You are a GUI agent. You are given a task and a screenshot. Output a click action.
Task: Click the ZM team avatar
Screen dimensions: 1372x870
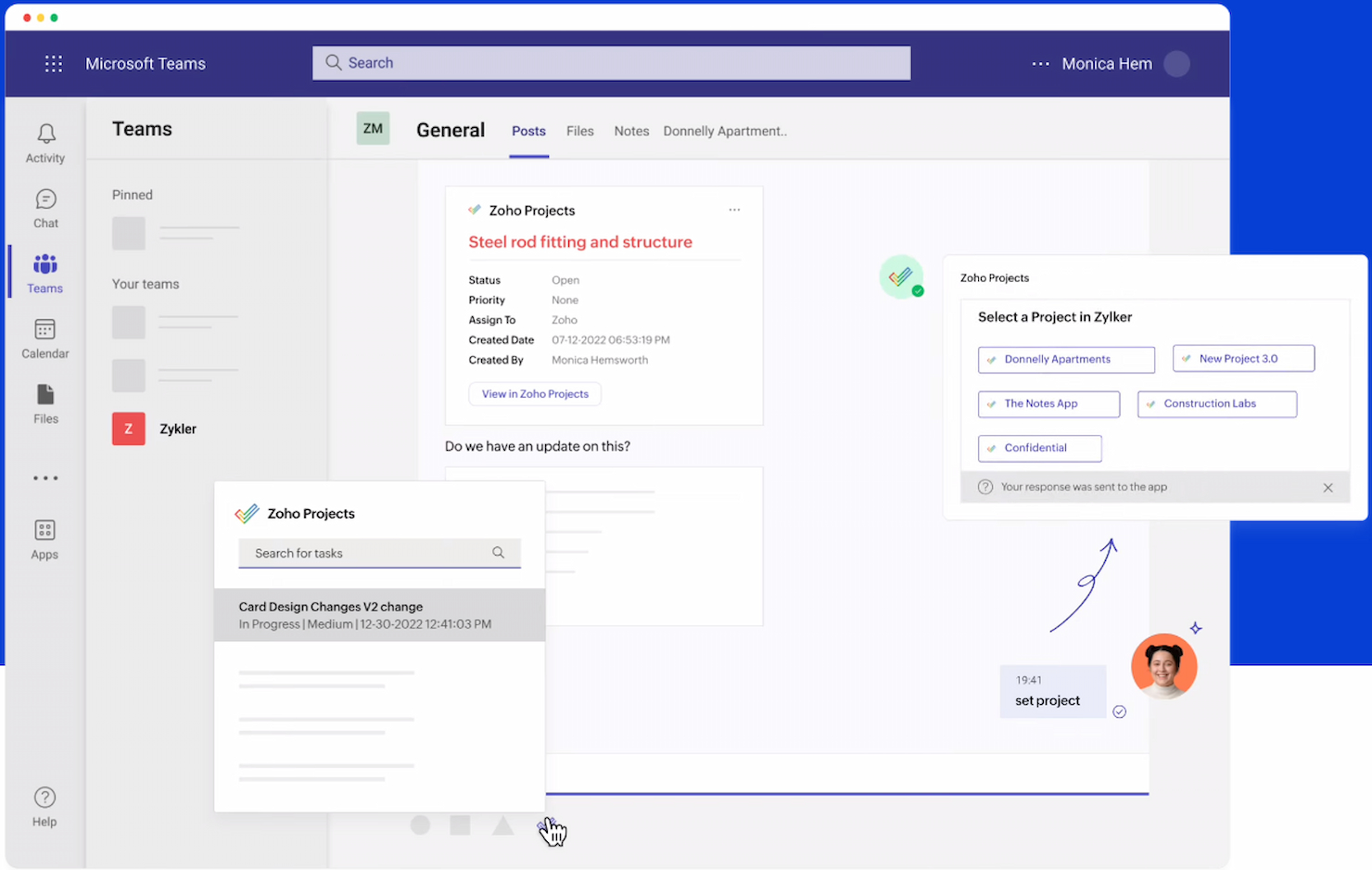(x=373, y=129)
